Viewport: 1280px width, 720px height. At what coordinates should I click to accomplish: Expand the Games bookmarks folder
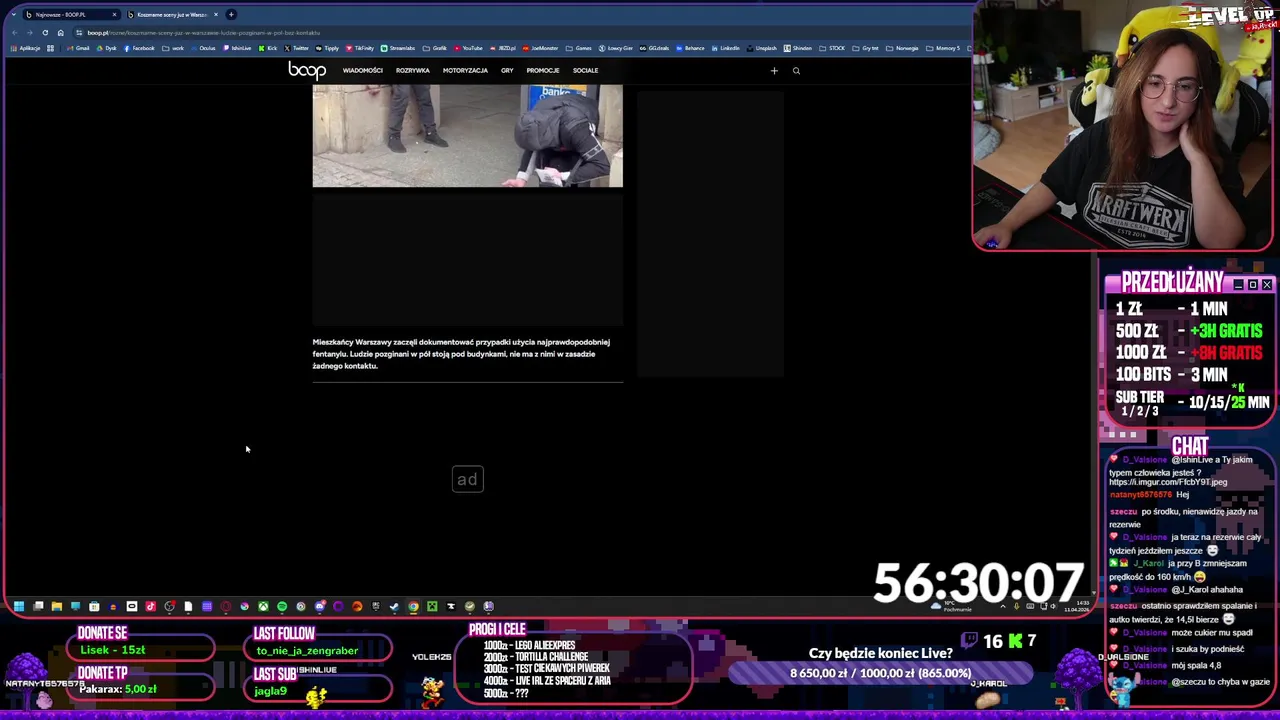579,48
